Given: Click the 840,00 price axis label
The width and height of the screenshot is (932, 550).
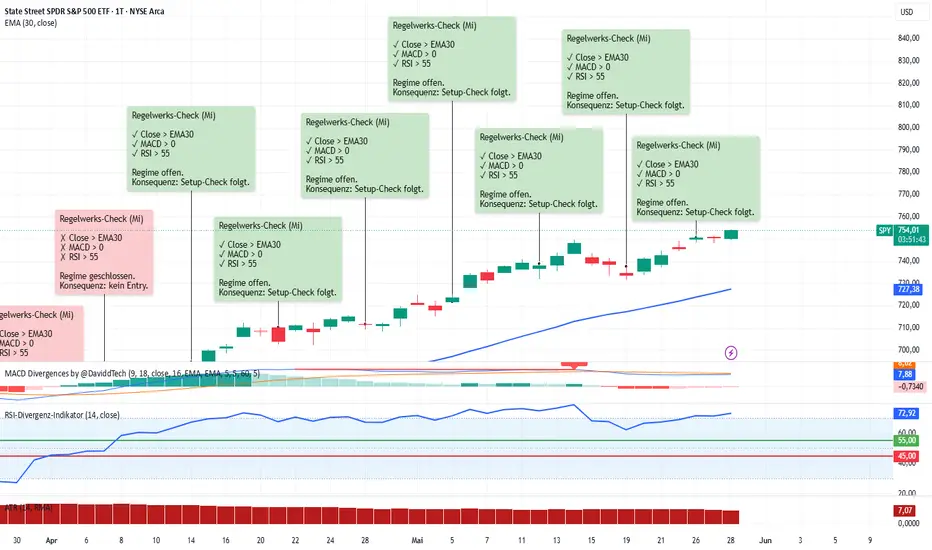Looking at the screenshot, I should pyautogui.click(x=908, y=38).
